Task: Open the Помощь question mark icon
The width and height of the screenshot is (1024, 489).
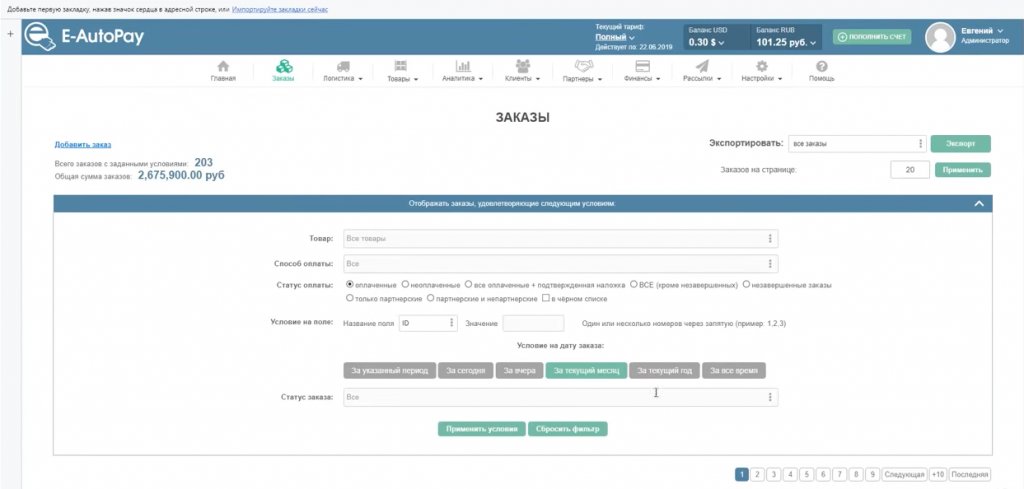Action: [821, 67]
